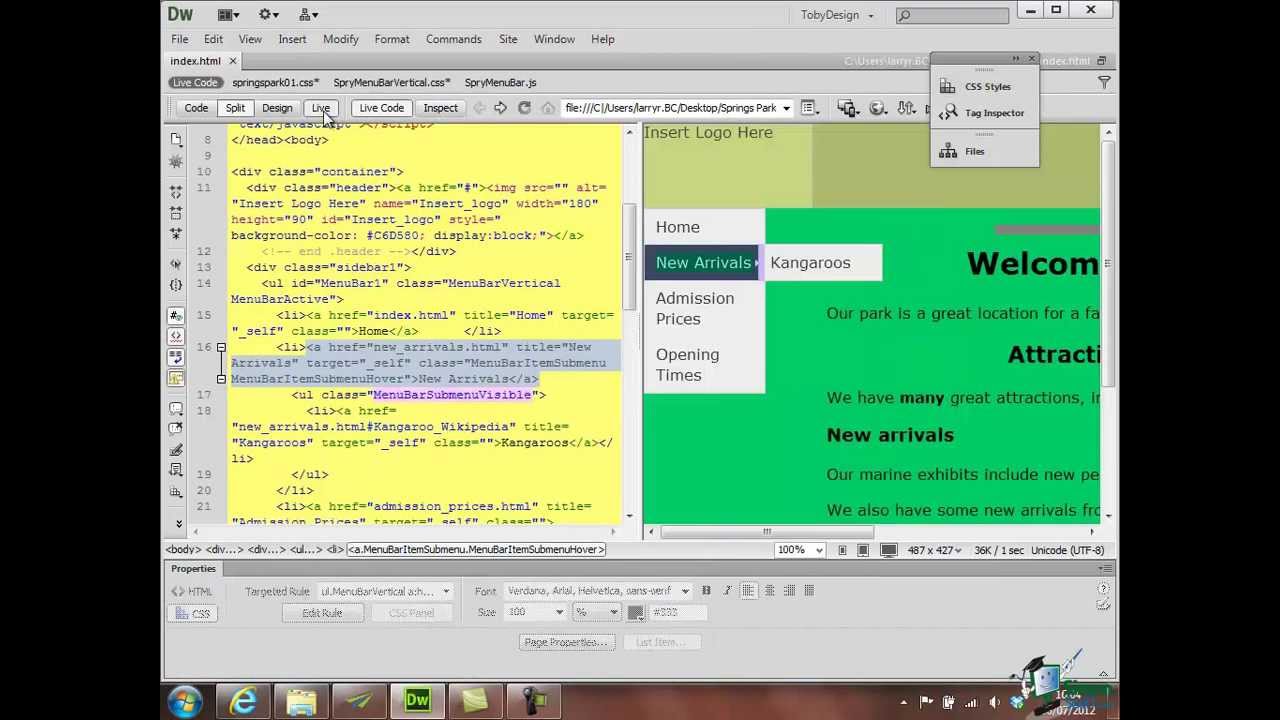This screenshot has width=1280, height=720.
Task: Switch Properties panel to CSS mode
Action: point(191,613)
